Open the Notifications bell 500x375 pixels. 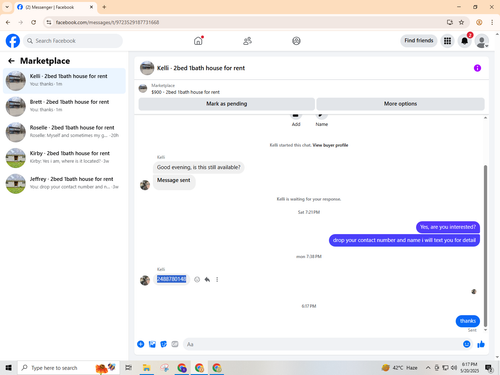click(464, 41)
